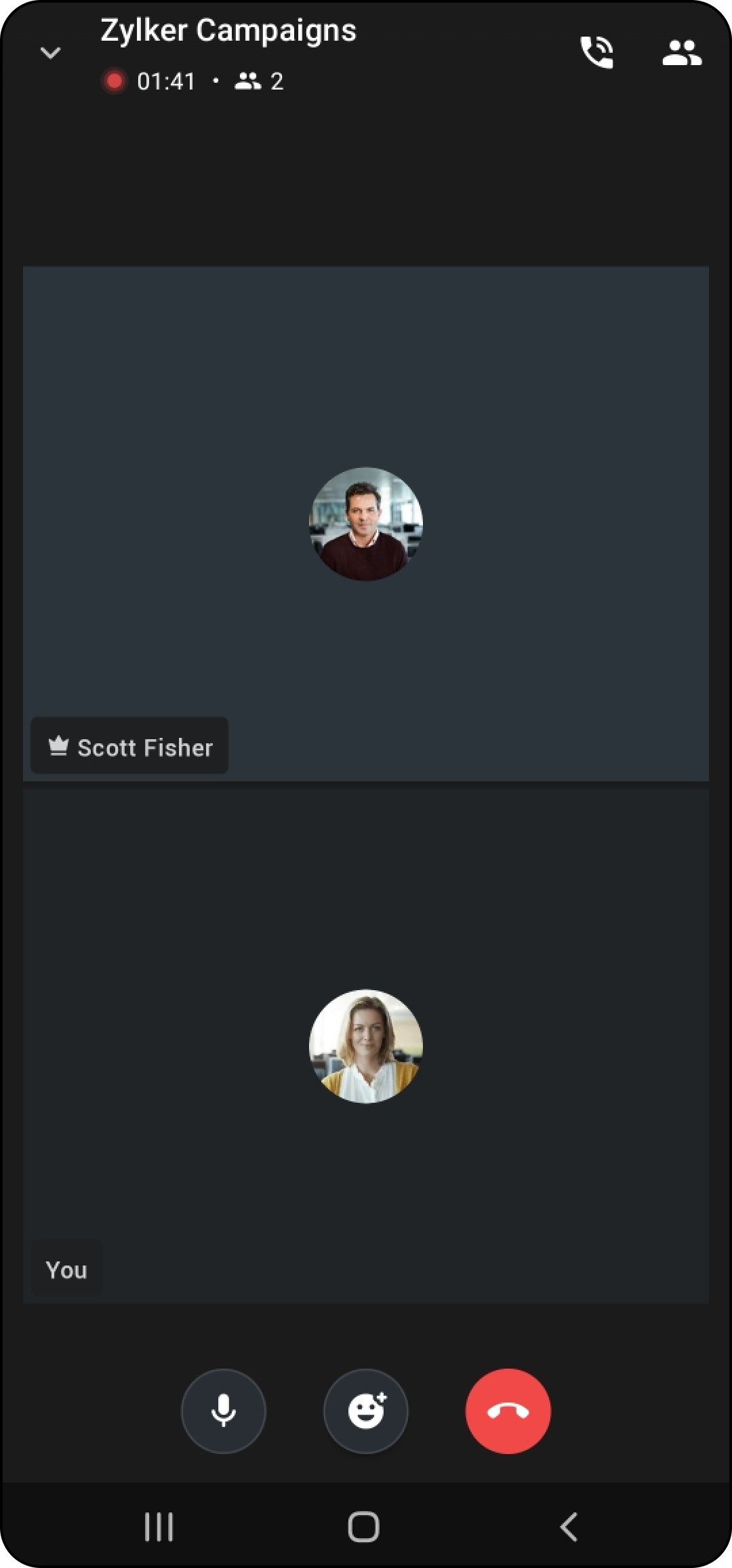This screenshot has width=732, height=1568.
Task: Select Scott Fisher's profile picture
Action: (x=366, y=524)
